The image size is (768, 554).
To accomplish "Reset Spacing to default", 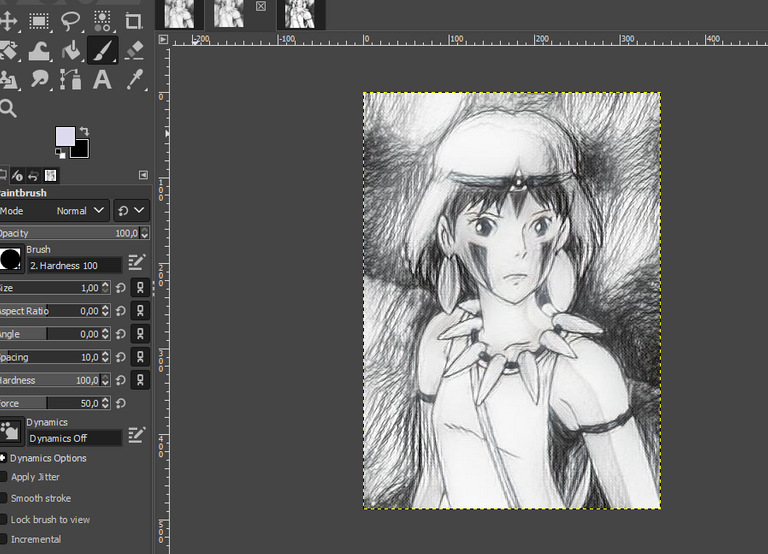I will [120, 357].
